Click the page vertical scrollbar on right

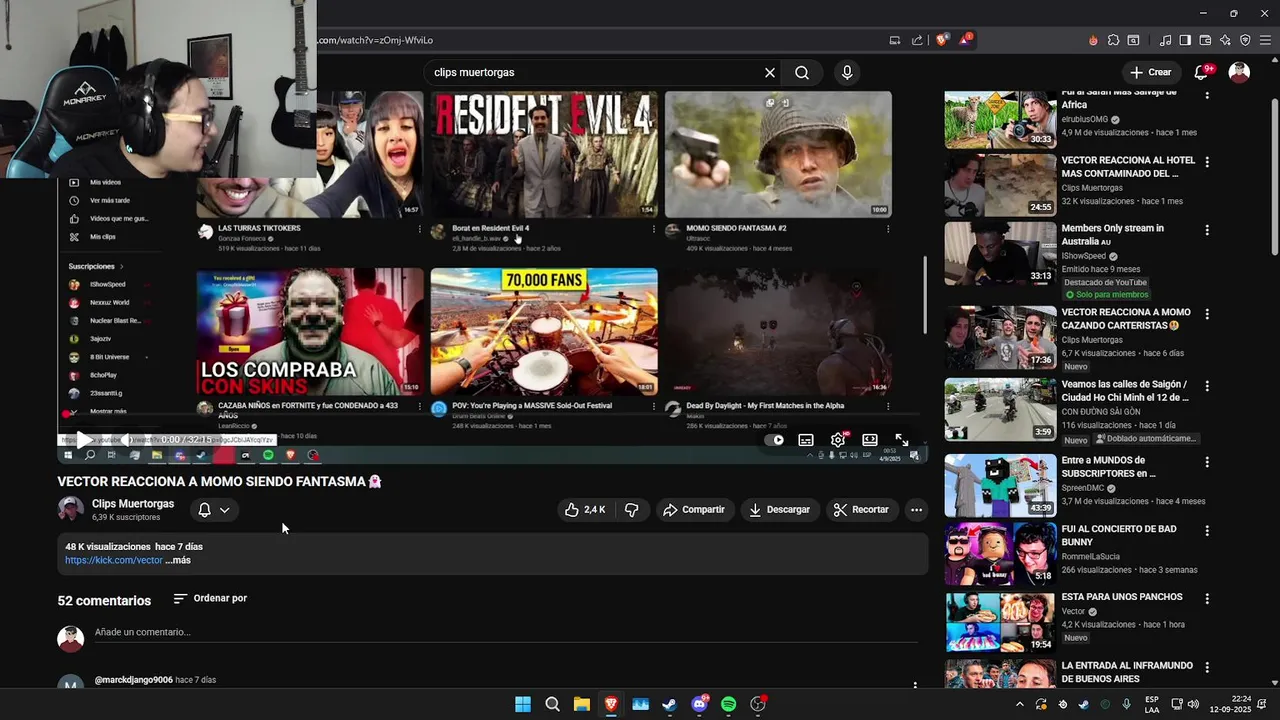[1274, 175]
